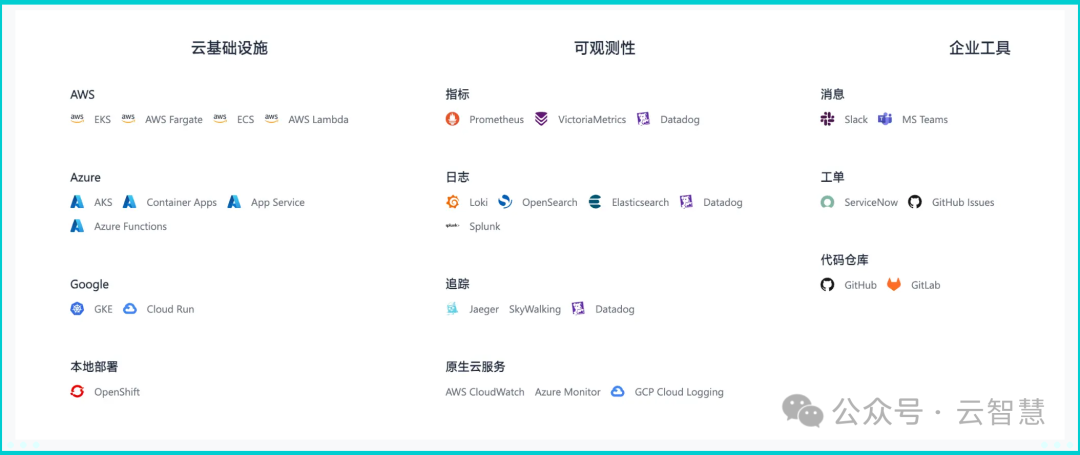
Task: Click the Datadog icon in the 日志 row
Action: (686, 202)
